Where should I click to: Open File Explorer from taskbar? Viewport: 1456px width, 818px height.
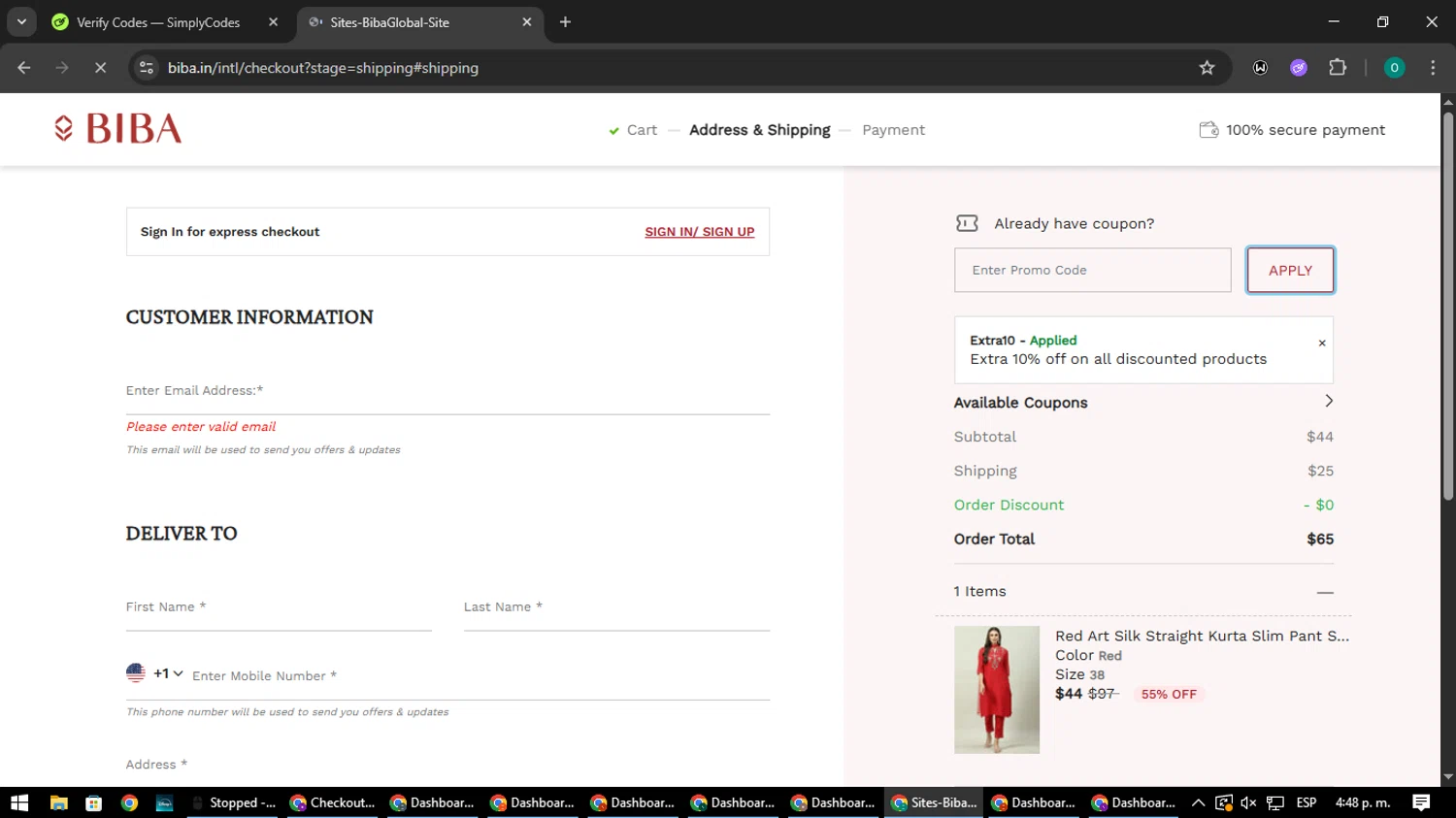[58, 802]
